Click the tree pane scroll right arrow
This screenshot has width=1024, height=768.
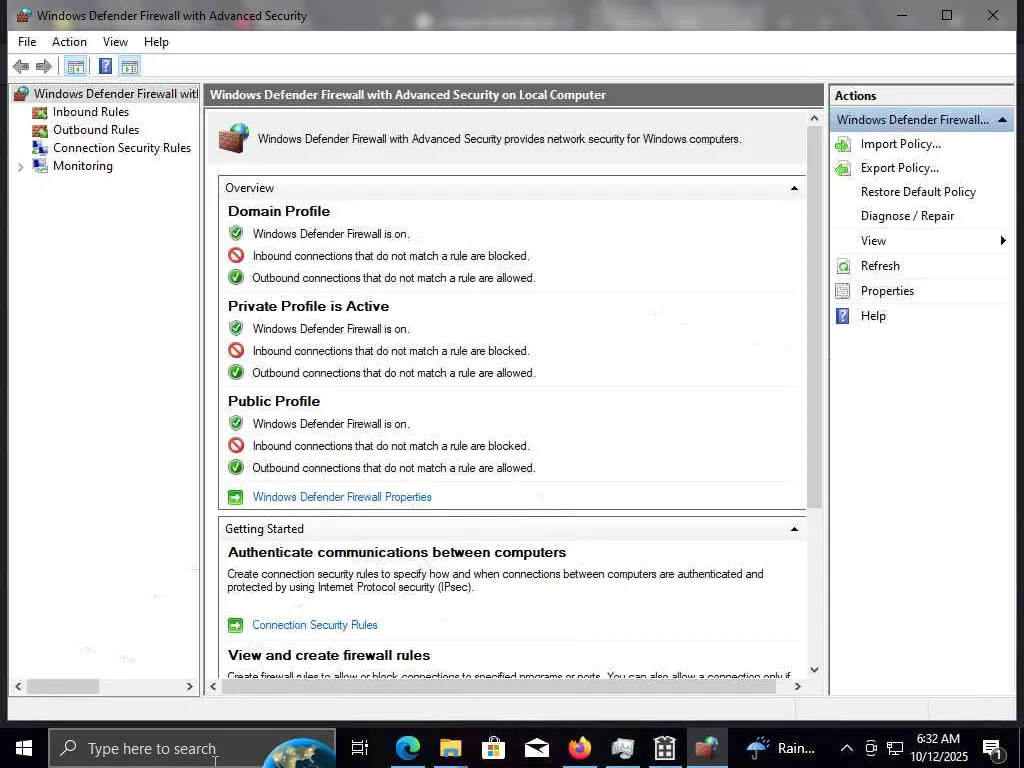tap(189, 686)
